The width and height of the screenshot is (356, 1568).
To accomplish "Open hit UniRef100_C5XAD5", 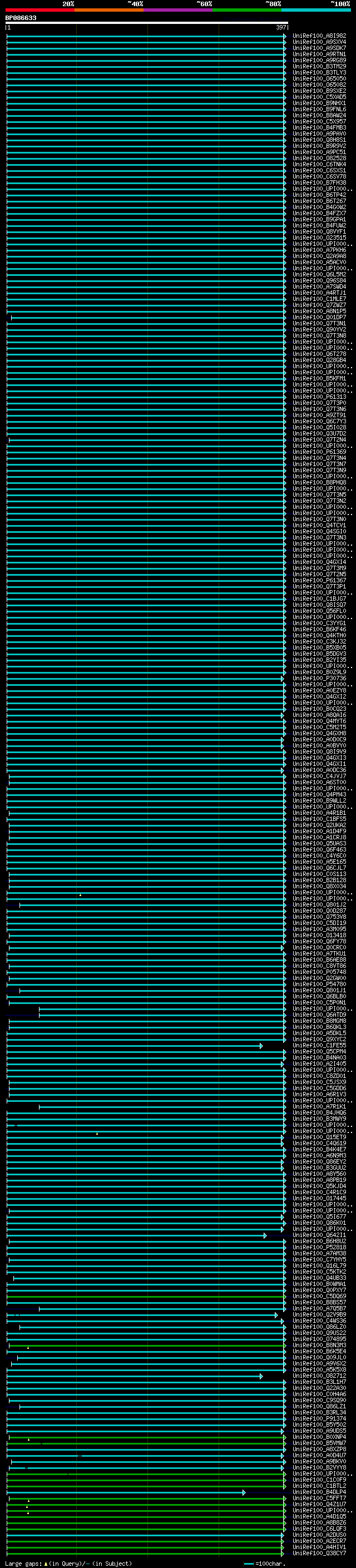I will coord(319,97).
